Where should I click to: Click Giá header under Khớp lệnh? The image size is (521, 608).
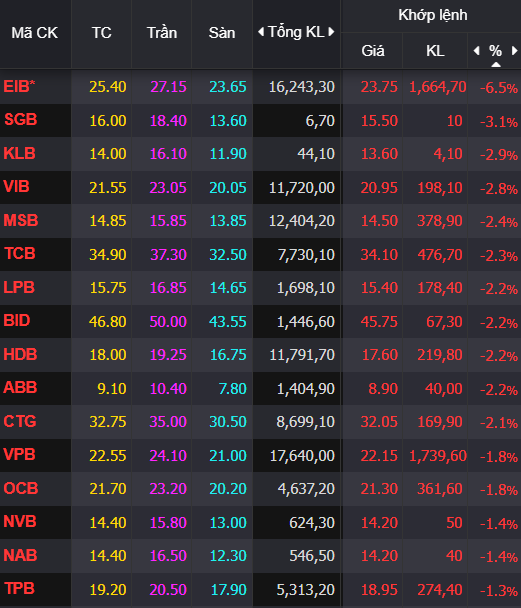pos(373,51)
